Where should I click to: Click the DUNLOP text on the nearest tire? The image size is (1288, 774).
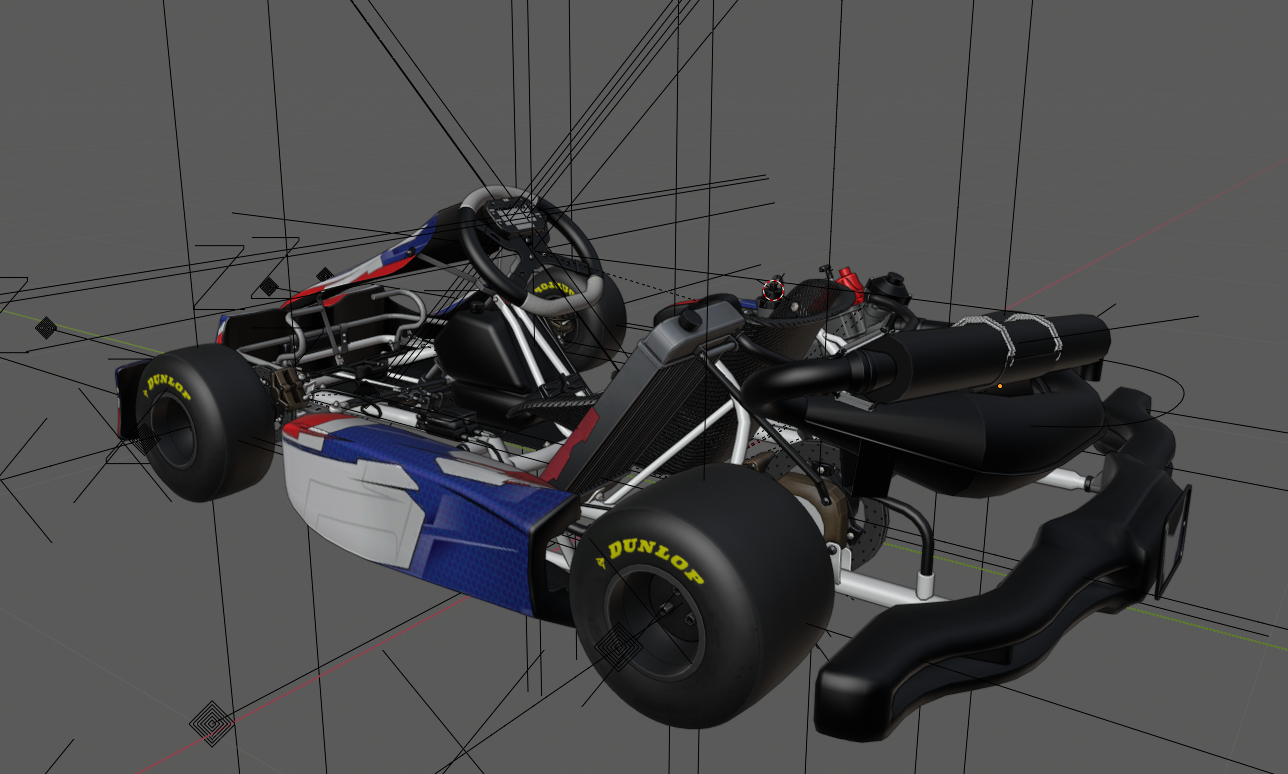pyautogui.click(x=655, y=560)
